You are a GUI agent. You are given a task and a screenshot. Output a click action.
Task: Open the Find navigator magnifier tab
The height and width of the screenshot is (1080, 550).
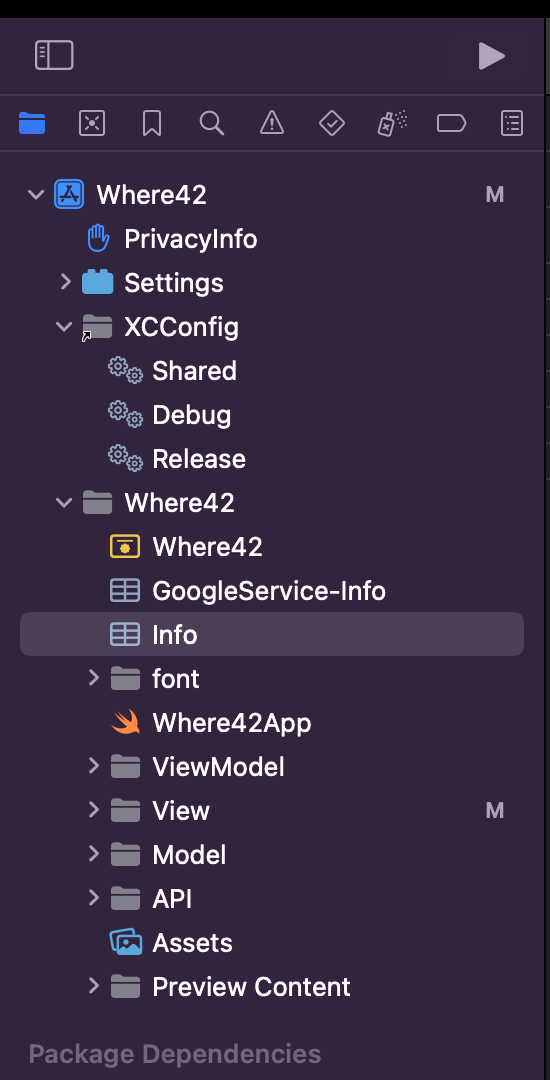(x=212, y=123)
